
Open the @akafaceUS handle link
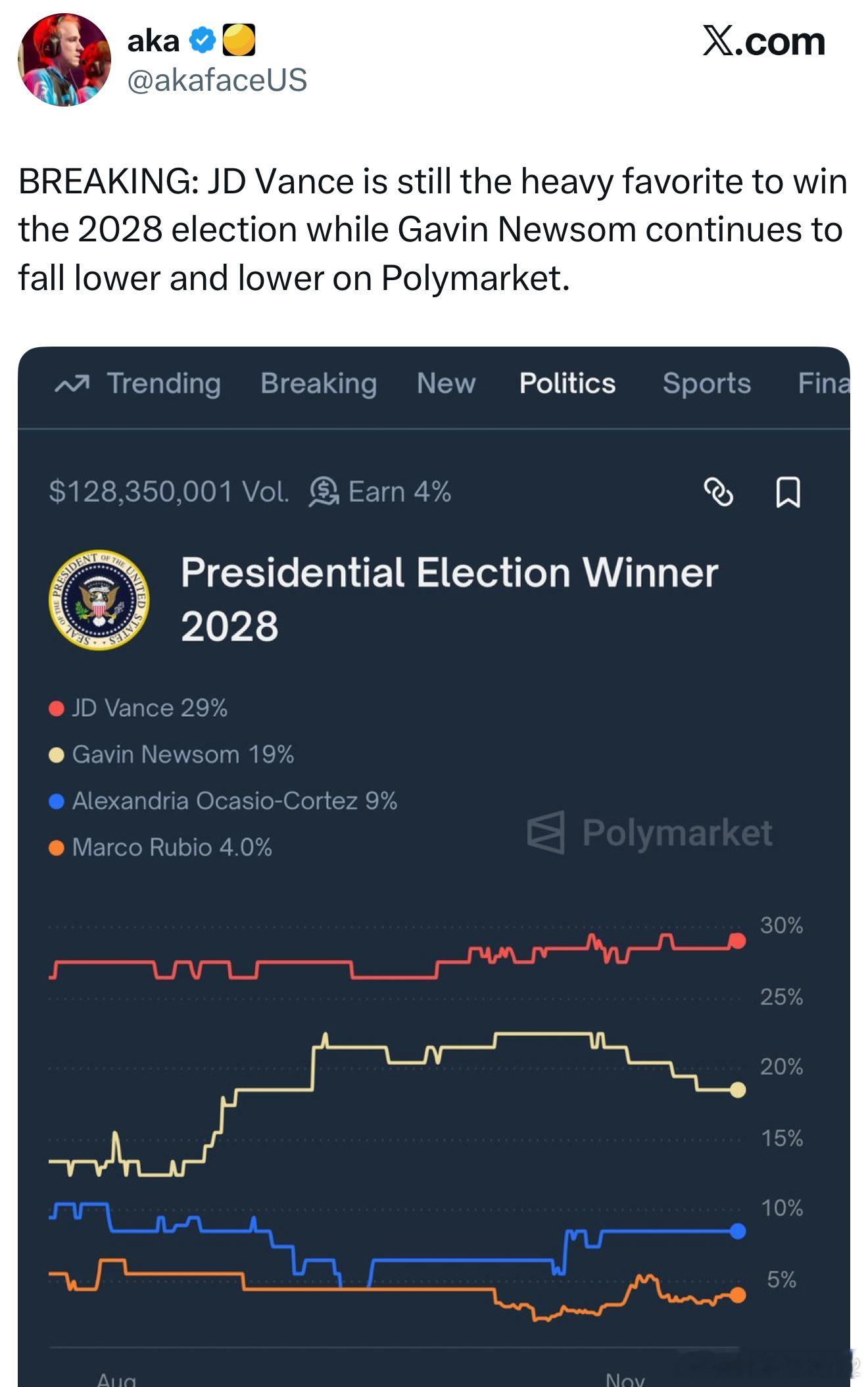pyautogui.click(x=216, y=80)
